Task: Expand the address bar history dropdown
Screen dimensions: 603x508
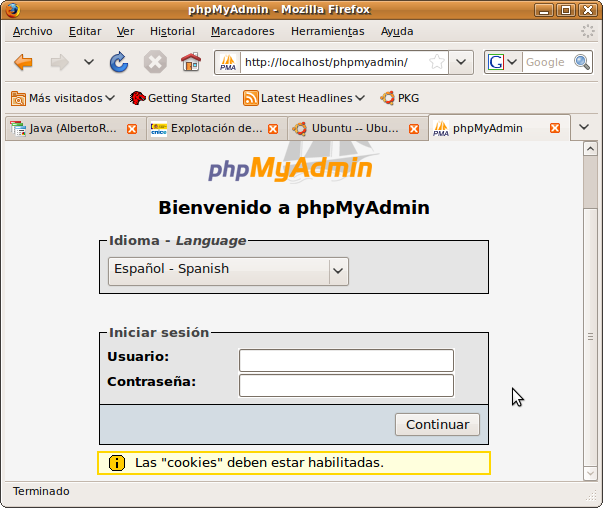Action: coord(461,62)
